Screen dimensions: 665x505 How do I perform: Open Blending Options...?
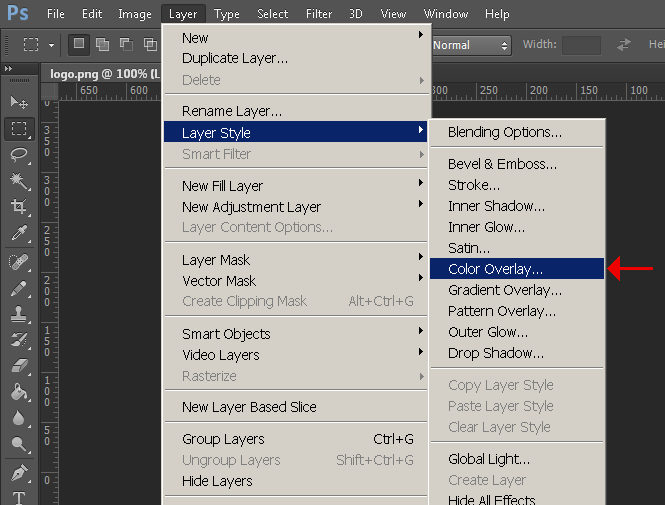[517, 132]
